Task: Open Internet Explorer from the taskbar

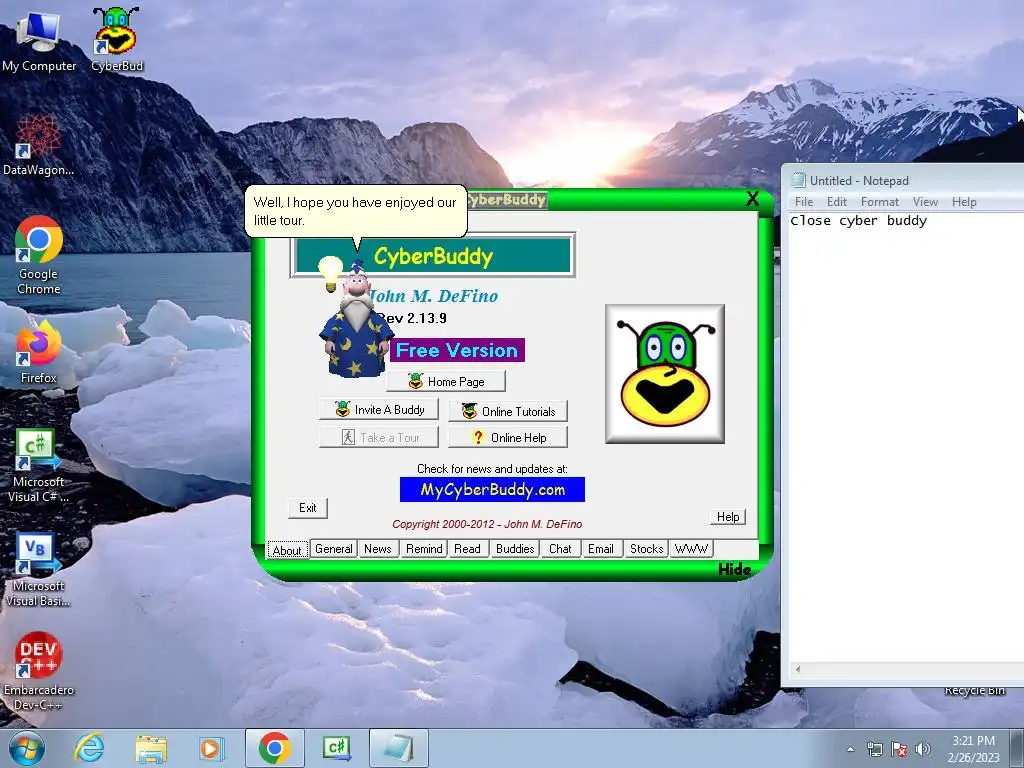Action: [x=89, y=748]
